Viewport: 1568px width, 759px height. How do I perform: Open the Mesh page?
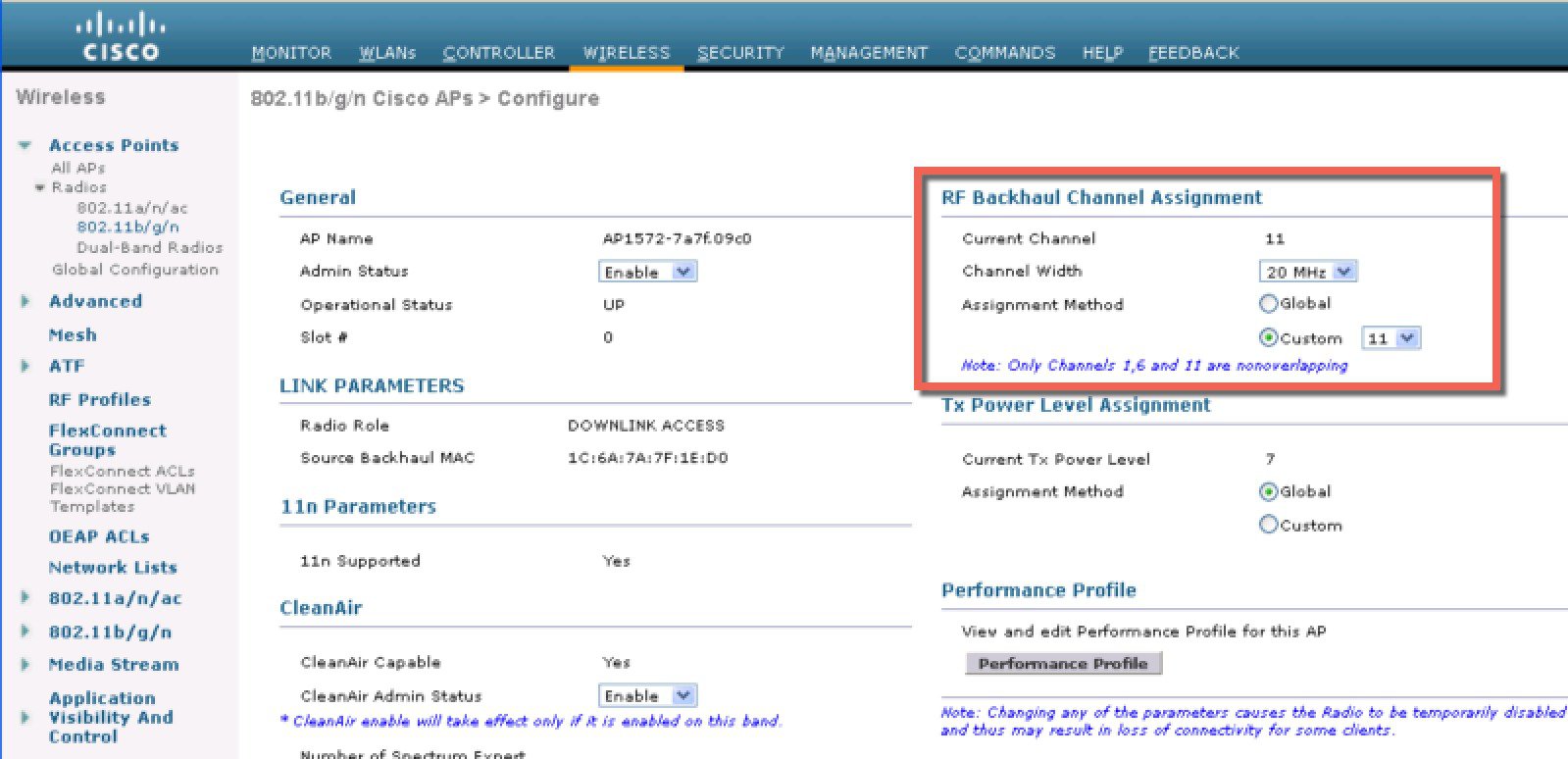click(x=73, y=334)
